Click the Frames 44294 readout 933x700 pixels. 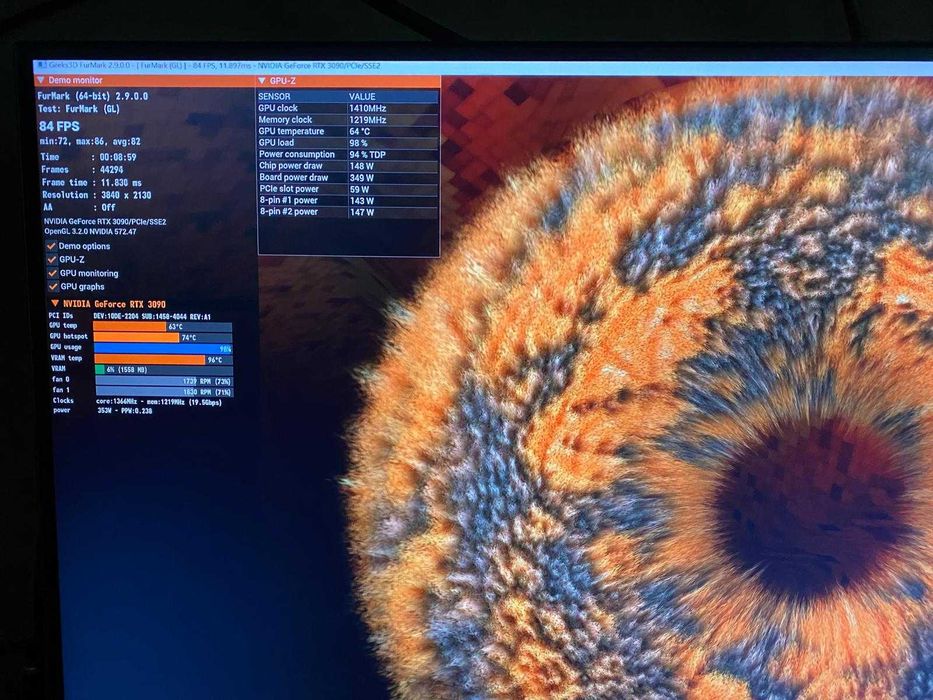pos(83,170)
